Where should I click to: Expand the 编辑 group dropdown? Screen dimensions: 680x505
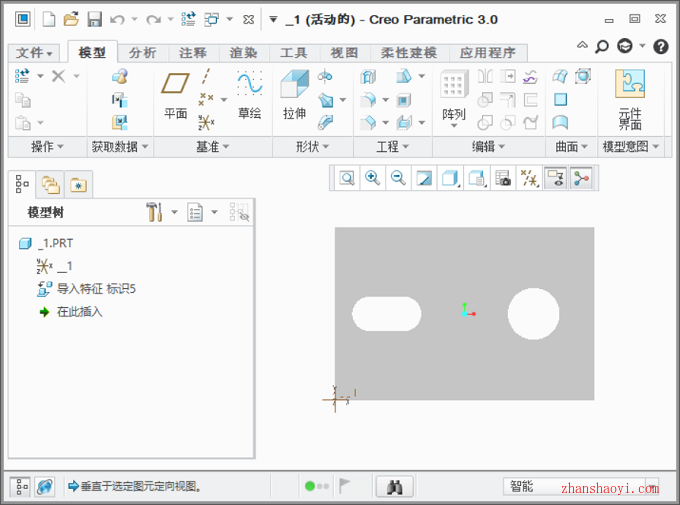489,147
